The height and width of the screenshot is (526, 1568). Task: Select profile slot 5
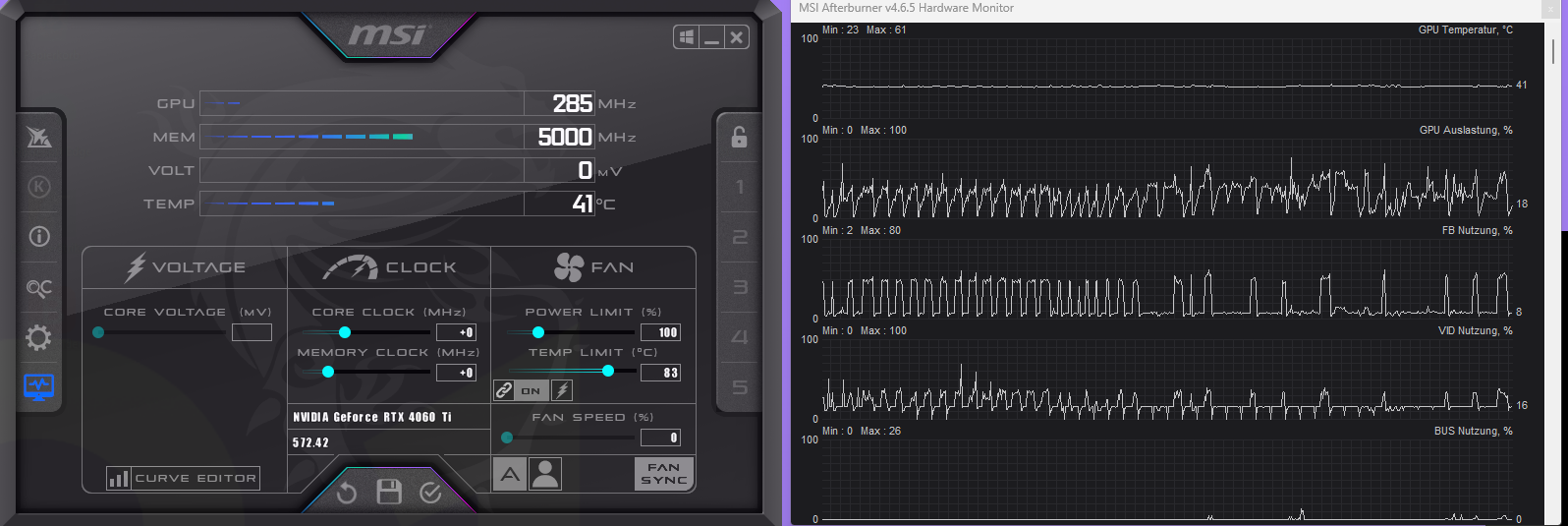click(740, 387)
